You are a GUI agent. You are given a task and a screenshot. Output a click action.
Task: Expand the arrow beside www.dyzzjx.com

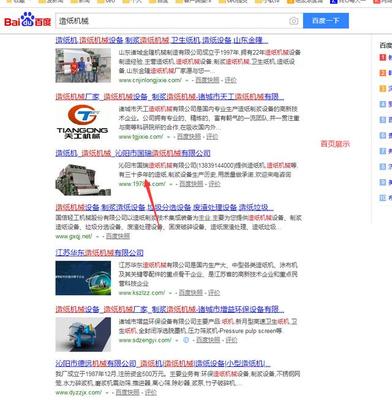[x=107, y=393]
